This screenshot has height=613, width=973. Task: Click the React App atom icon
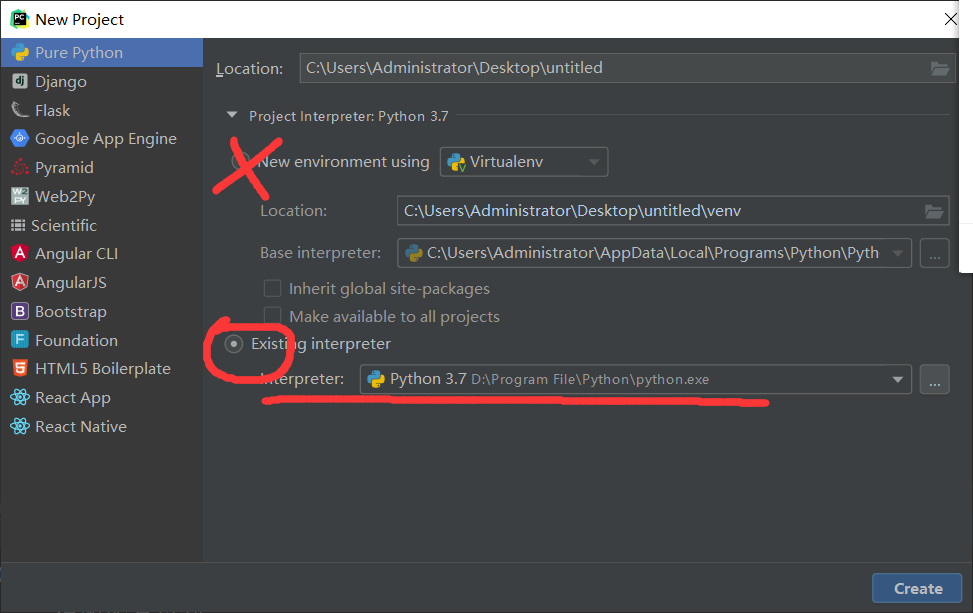20,397
